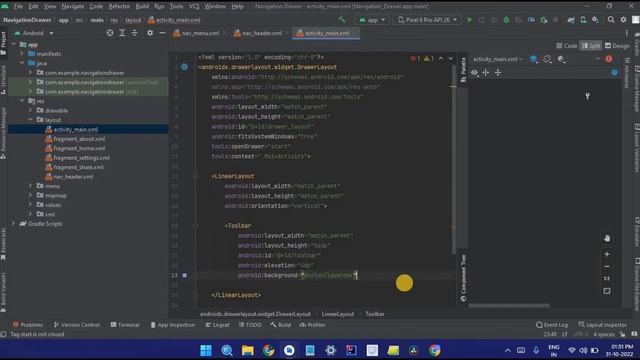640x360 pixels.
Task: Click the gutter class icon next to DrawerLayout
Action: (184, 67)
